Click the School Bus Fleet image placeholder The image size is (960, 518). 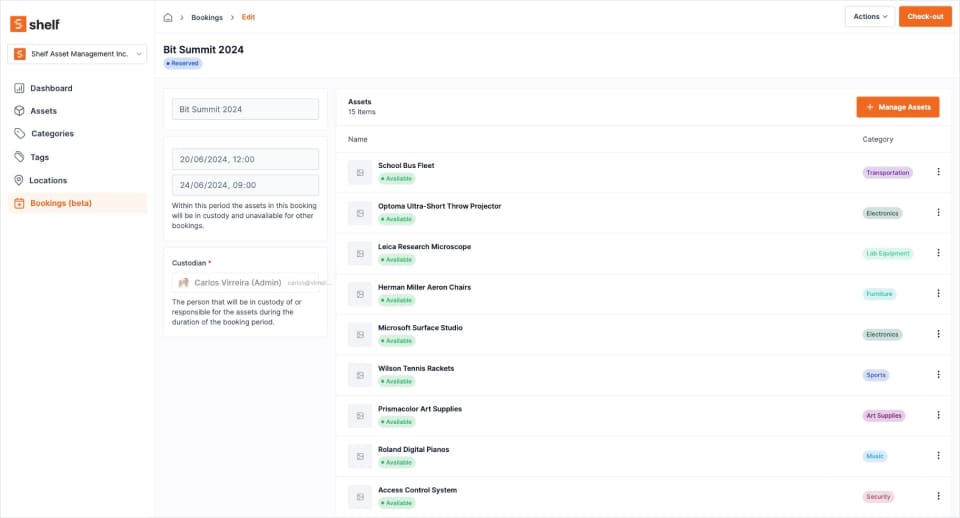pos(360,173)
